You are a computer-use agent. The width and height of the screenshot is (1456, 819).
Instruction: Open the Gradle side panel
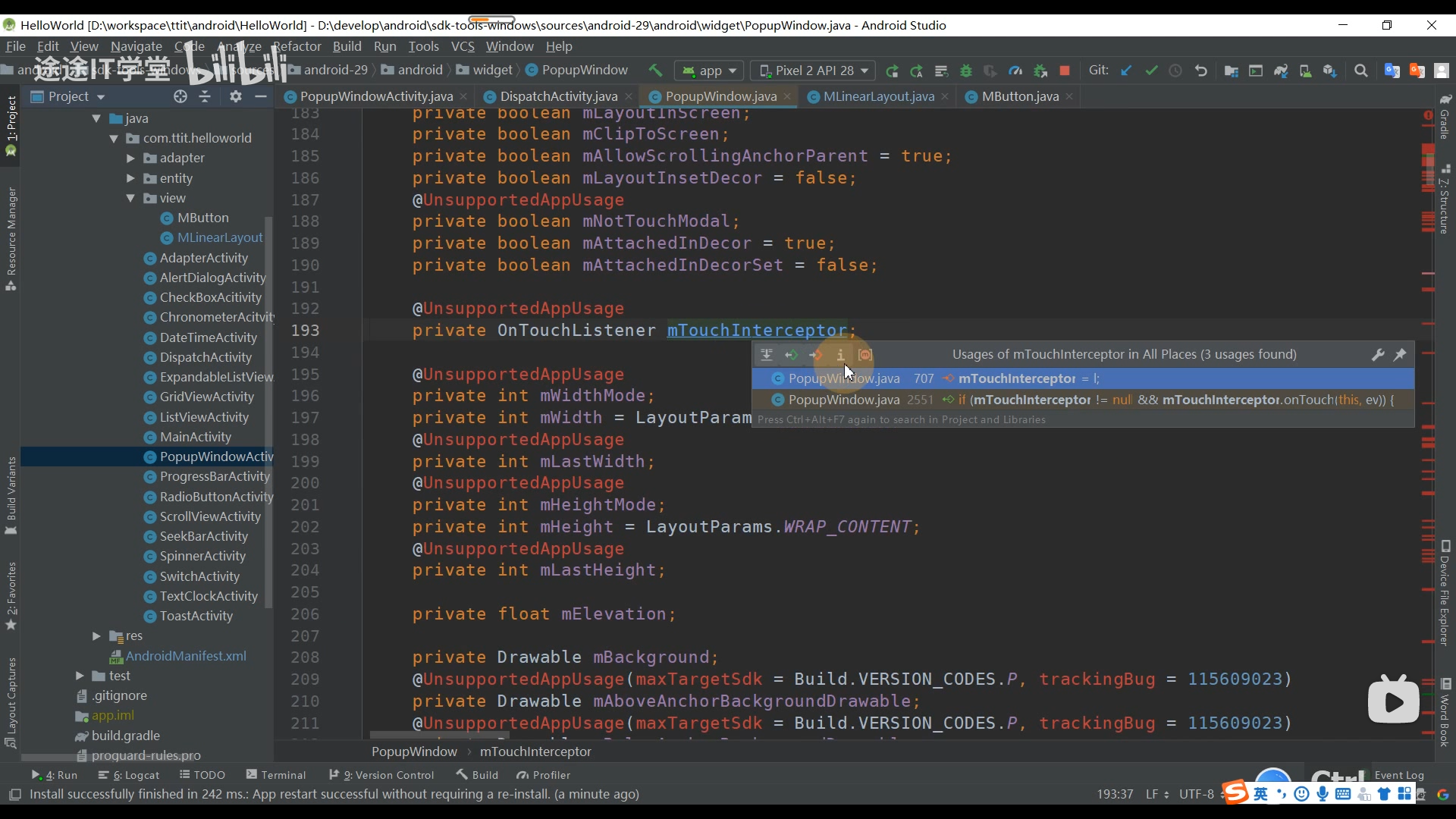(1445, 118)
